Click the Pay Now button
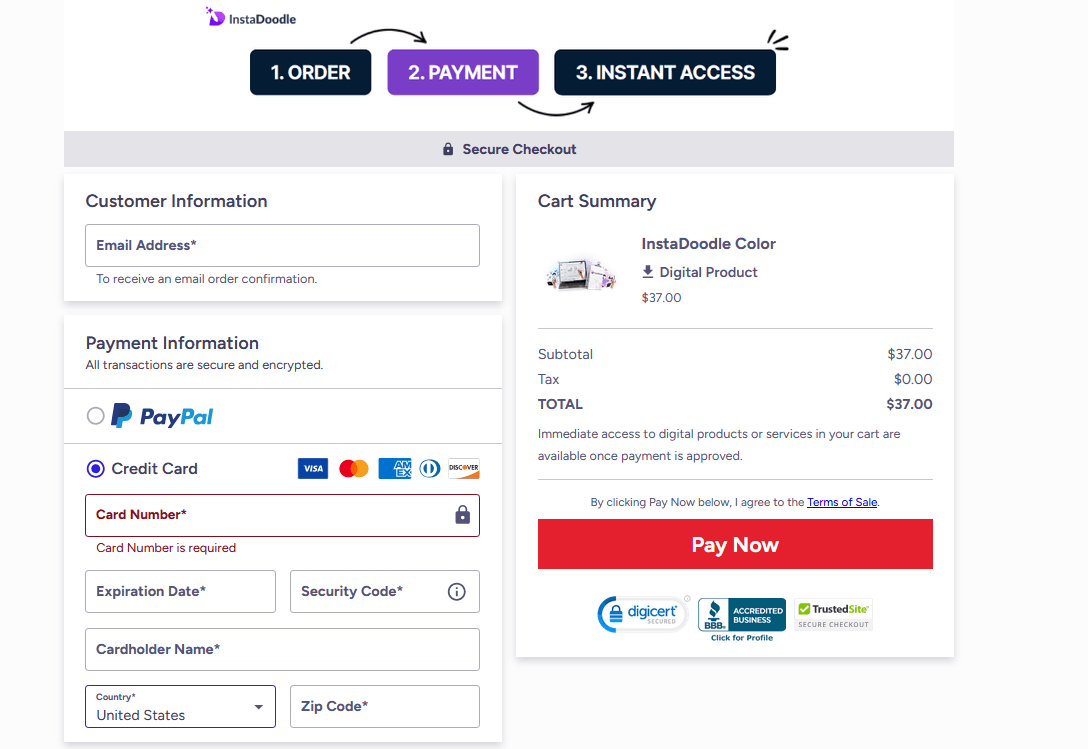Screen dimensions: 1088x749 pos(735,544)
